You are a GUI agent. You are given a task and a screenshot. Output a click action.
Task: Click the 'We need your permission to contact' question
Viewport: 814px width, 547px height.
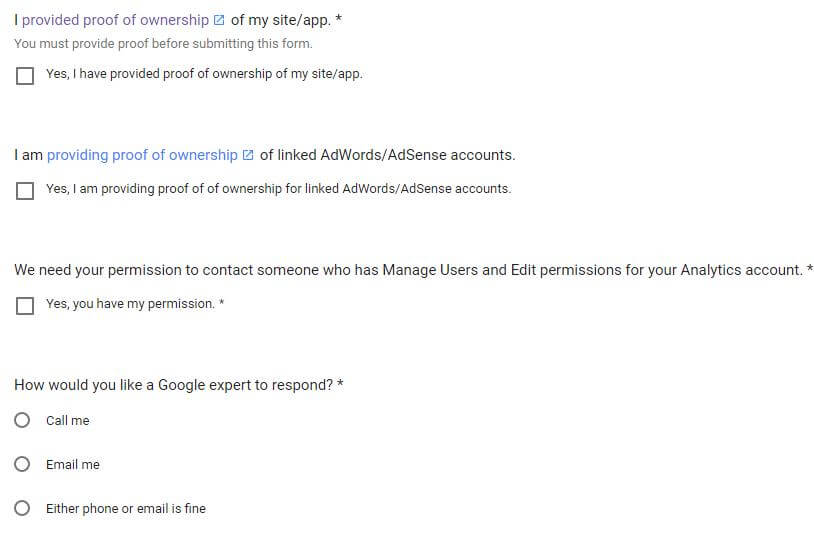pyautogui.click(x=413, y=270)
